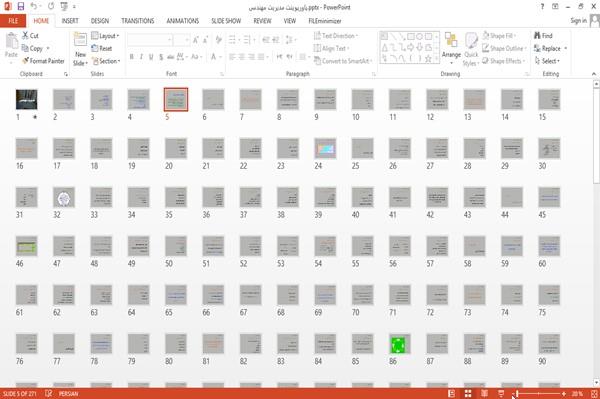Image resolution: width=600 pixels, height=399 pixels.
Task: Click the vertical scrollbar down arrow
Action: click(x=596, y=383)
